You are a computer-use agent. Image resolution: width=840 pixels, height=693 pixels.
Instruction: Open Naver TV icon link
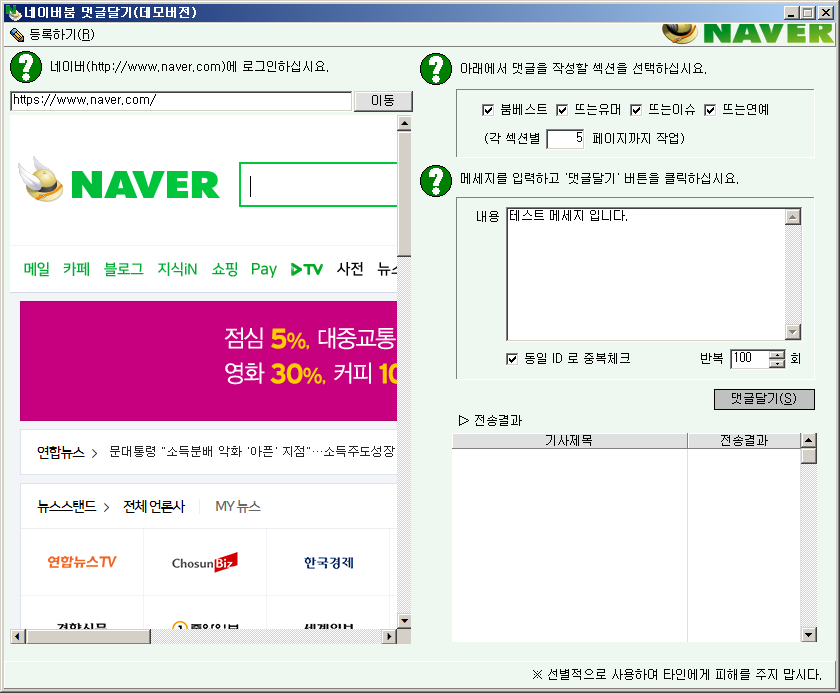point(306,269)
